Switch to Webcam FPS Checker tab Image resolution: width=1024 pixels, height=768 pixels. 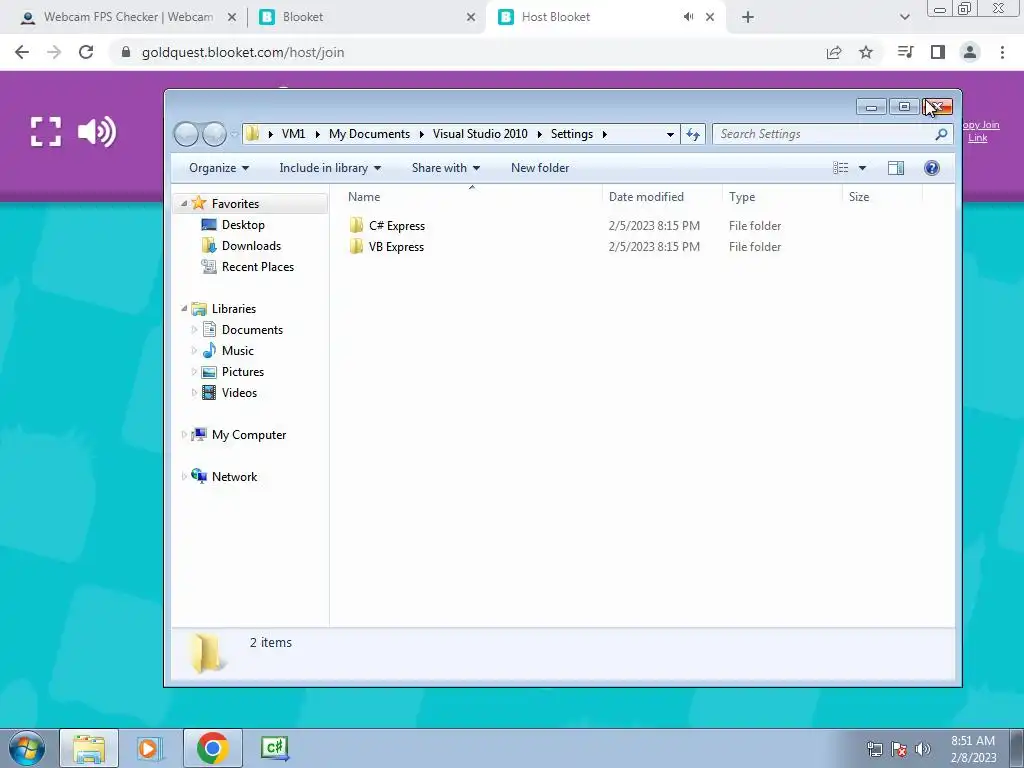click(127, 17)
